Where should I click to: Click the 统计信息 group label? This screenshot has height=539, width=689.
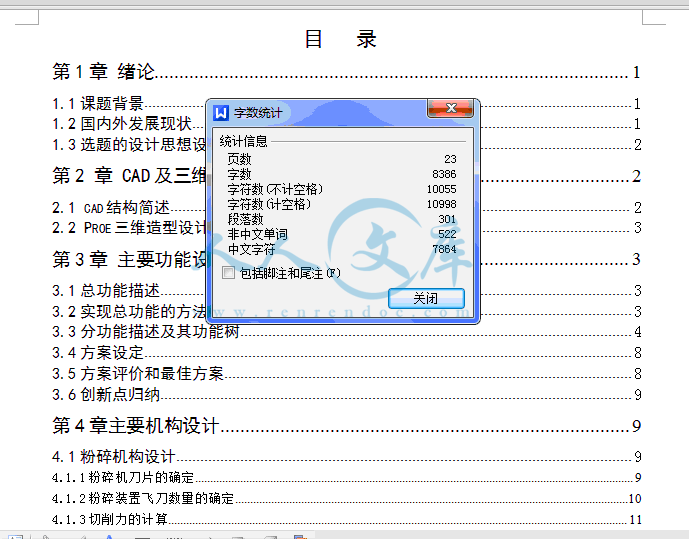(243, 141)
